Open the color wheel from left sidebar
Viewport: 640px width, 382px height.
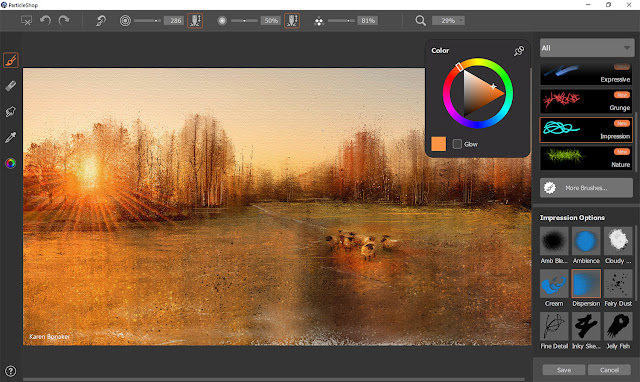tap(11, 163)
